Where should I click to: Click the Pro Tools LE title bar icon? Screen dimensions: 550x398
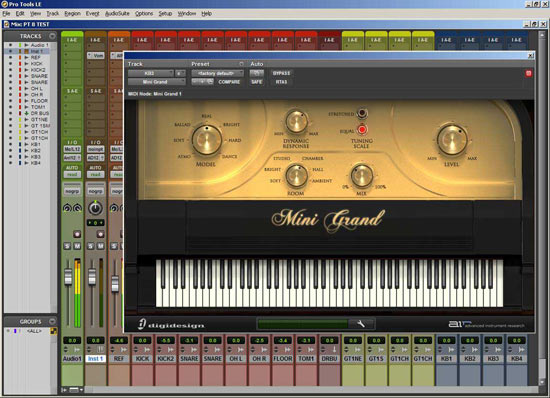5,4
